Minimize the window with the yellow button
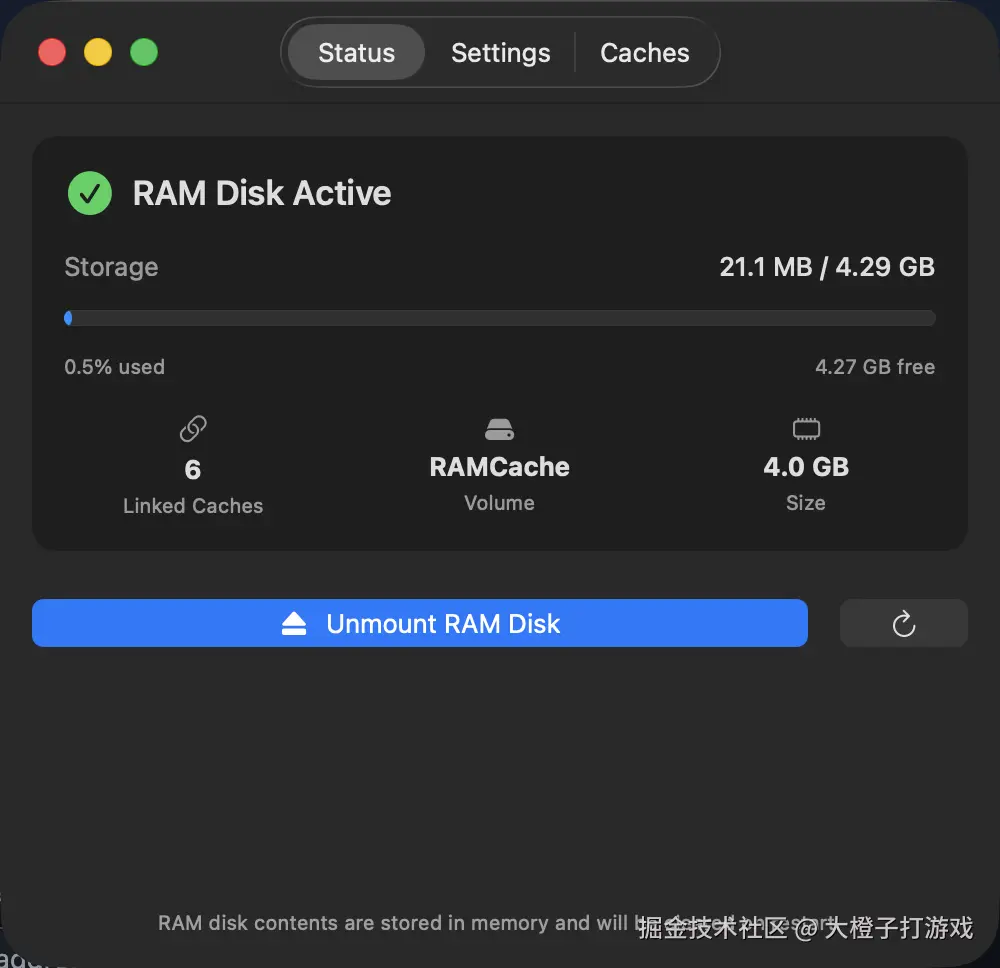The height and width of the screenshot is (968, 1000). (98, 52)
